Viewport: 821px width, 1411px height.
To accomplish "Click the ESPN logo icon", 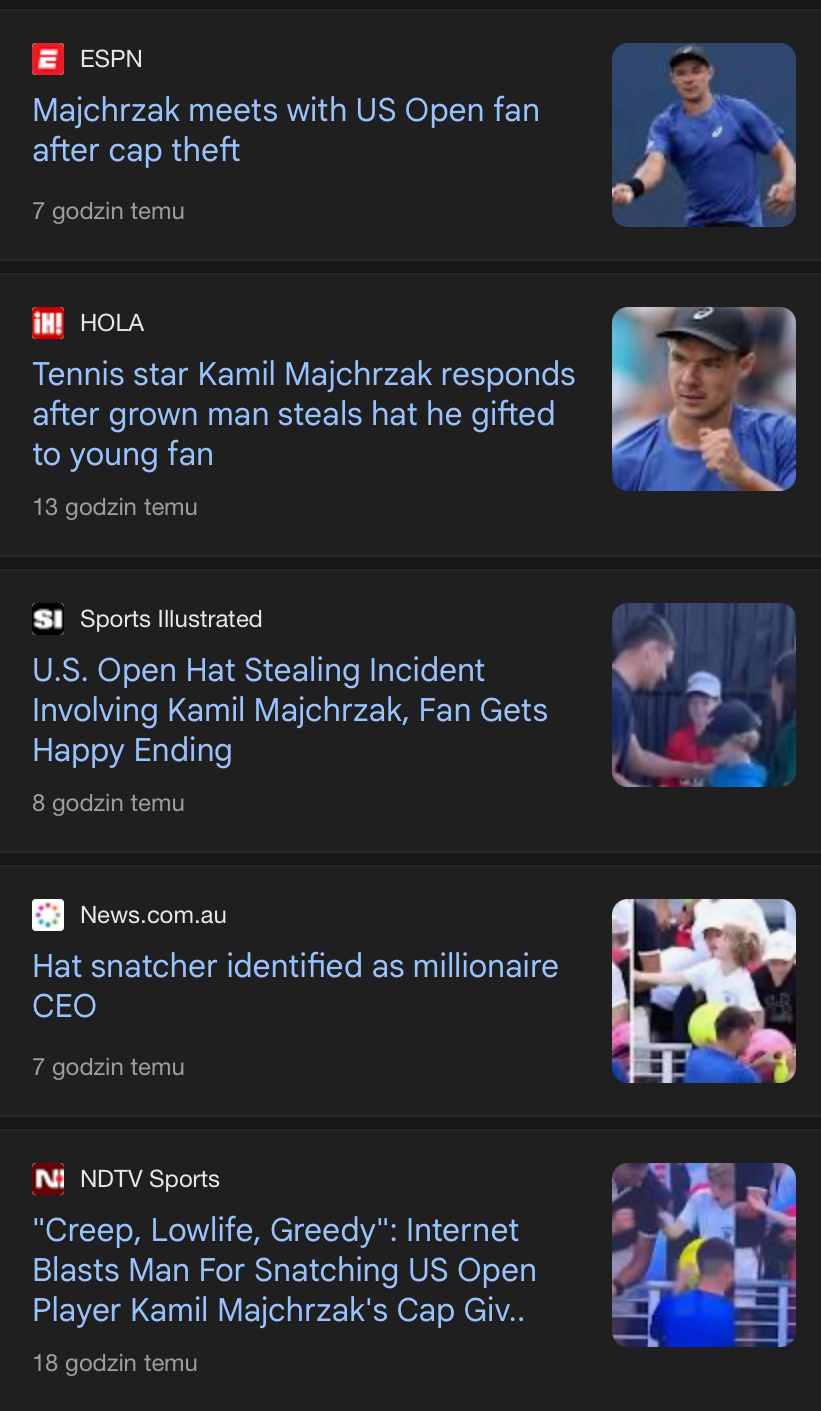I will 48,59.
